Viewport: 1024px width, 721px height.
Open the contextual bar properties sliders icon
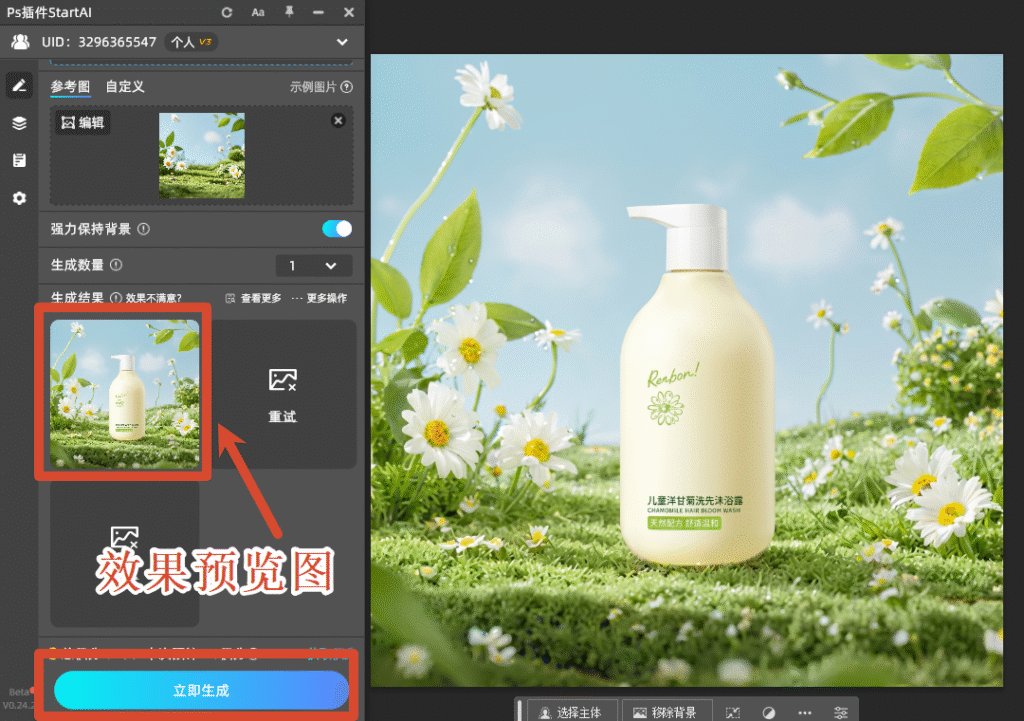tap(840, 713)
